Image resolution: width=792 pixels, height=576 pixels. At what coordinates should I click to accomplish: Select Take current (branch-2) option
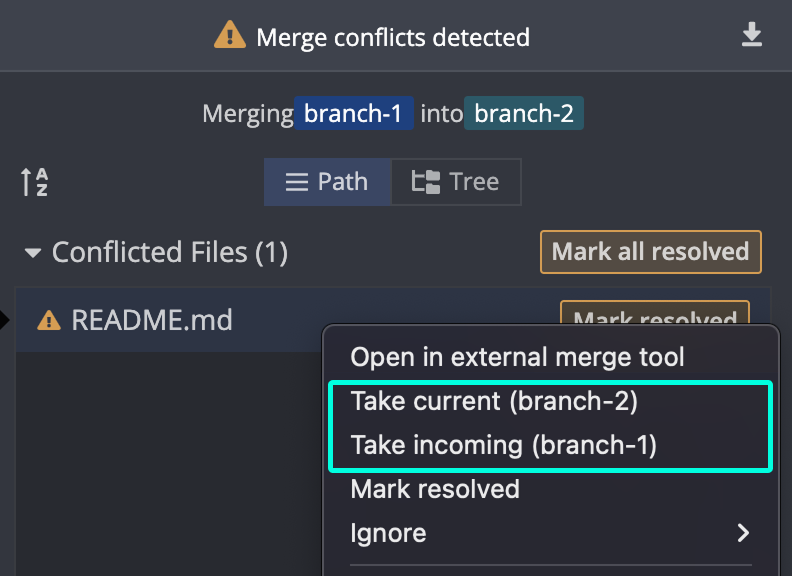[494, 401]
